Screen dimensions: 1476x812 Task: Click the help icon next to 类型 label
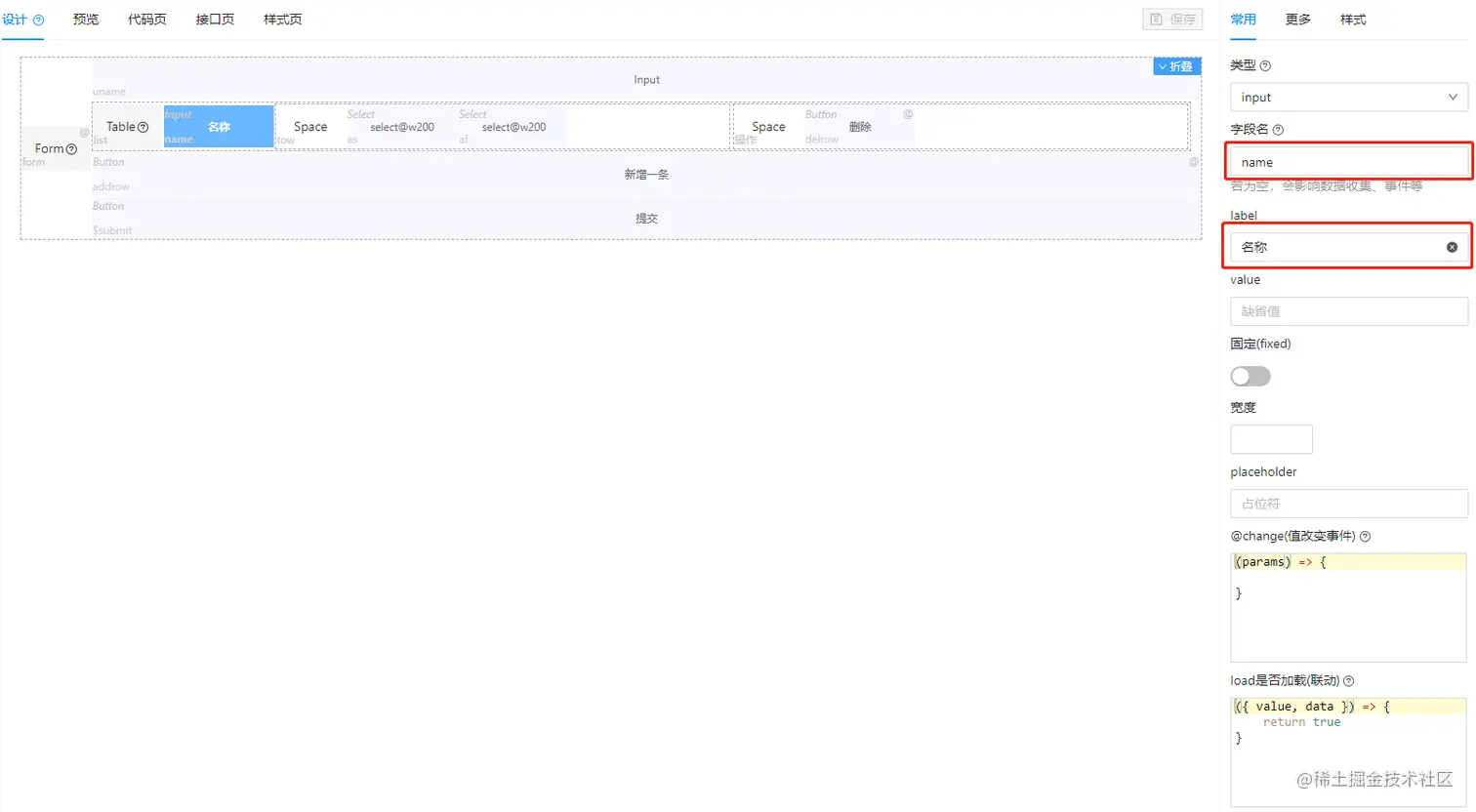(x=1263, y=65)
